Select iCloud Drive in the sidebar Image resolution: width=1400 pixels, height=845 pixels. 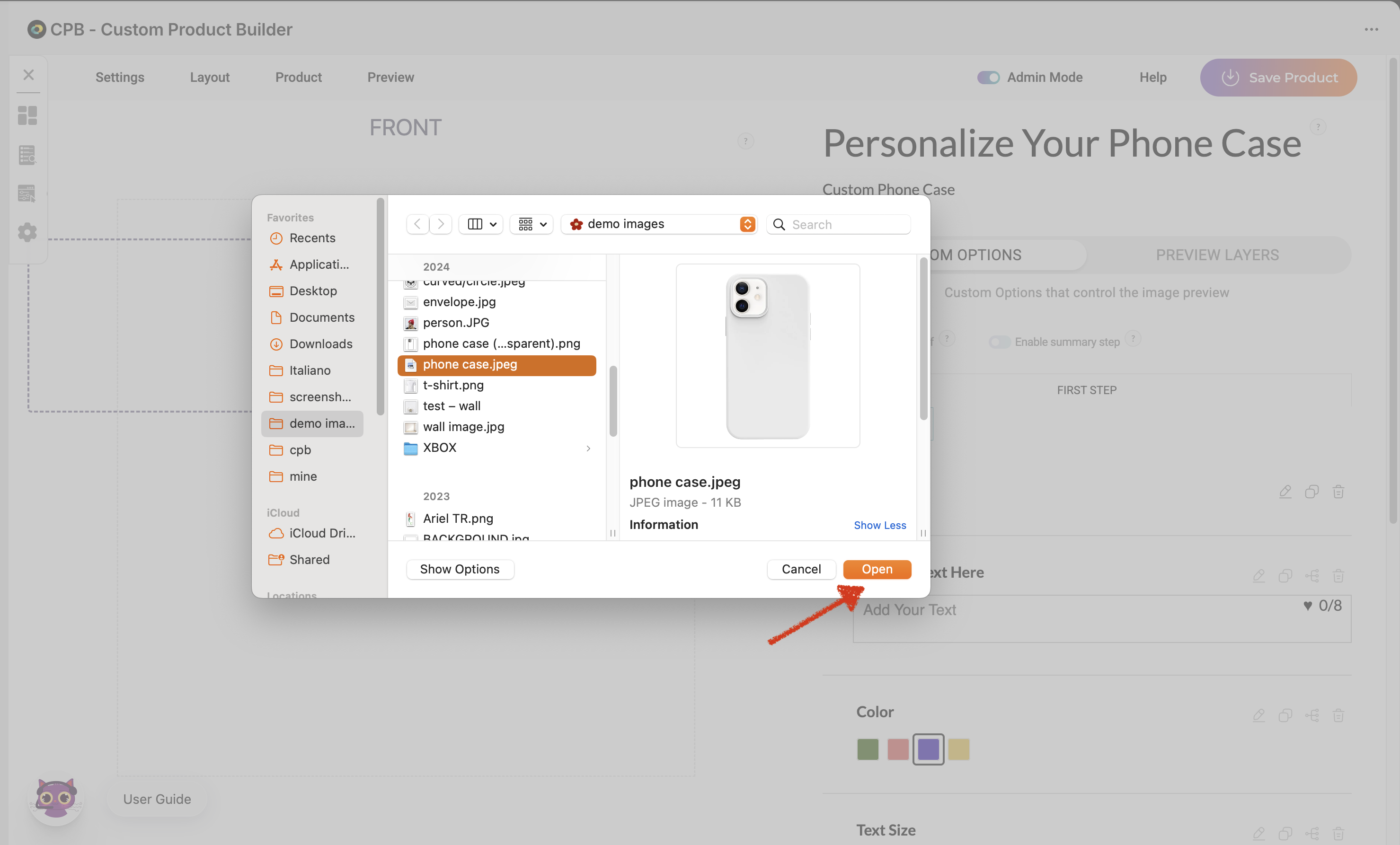[x=311, y=533]
